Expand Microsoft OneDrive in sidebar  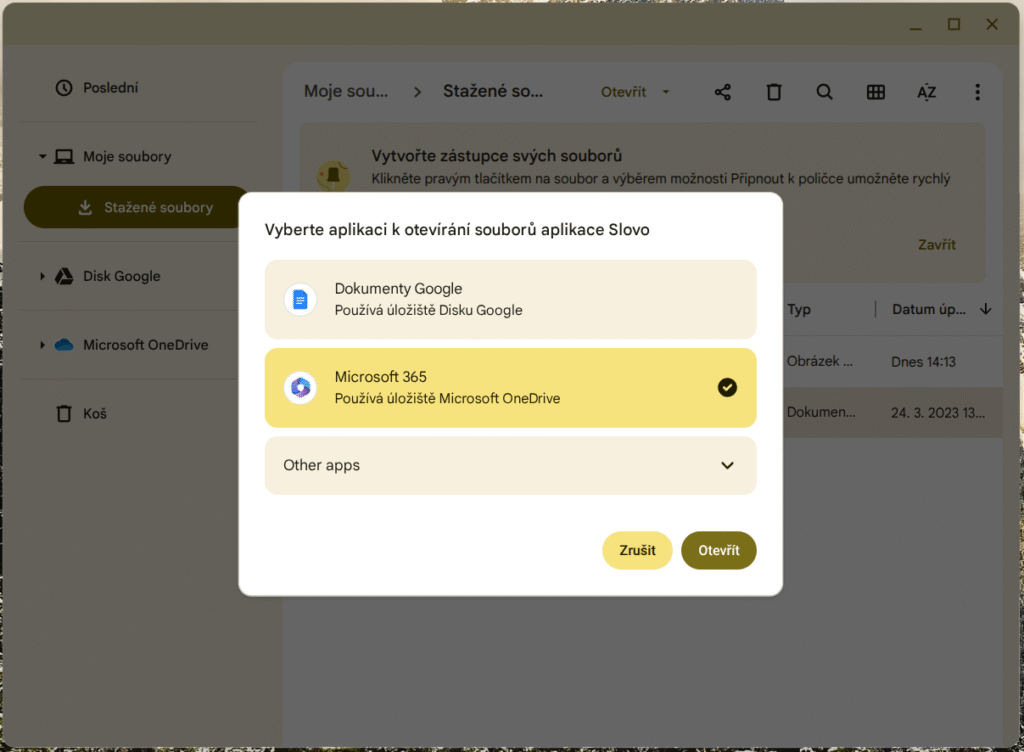click(43, 345)
